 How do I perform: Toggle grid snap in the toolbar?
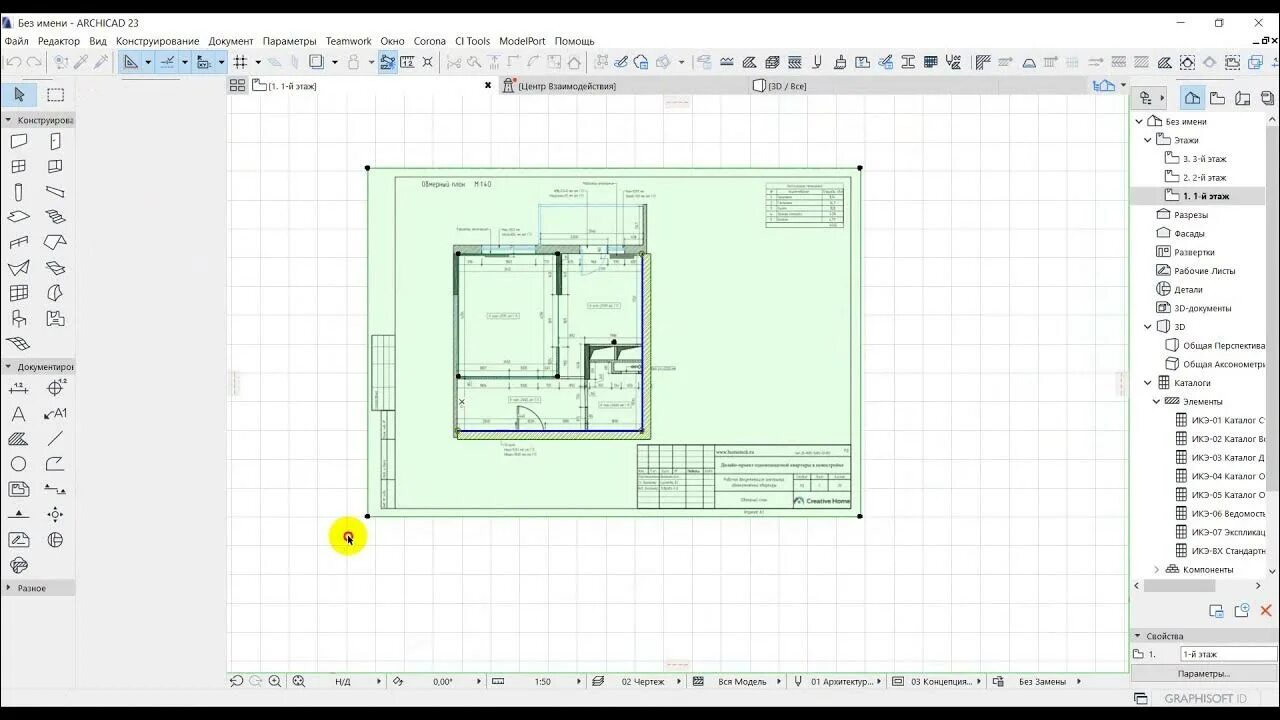pyautogui.click(x=240, y=62)
